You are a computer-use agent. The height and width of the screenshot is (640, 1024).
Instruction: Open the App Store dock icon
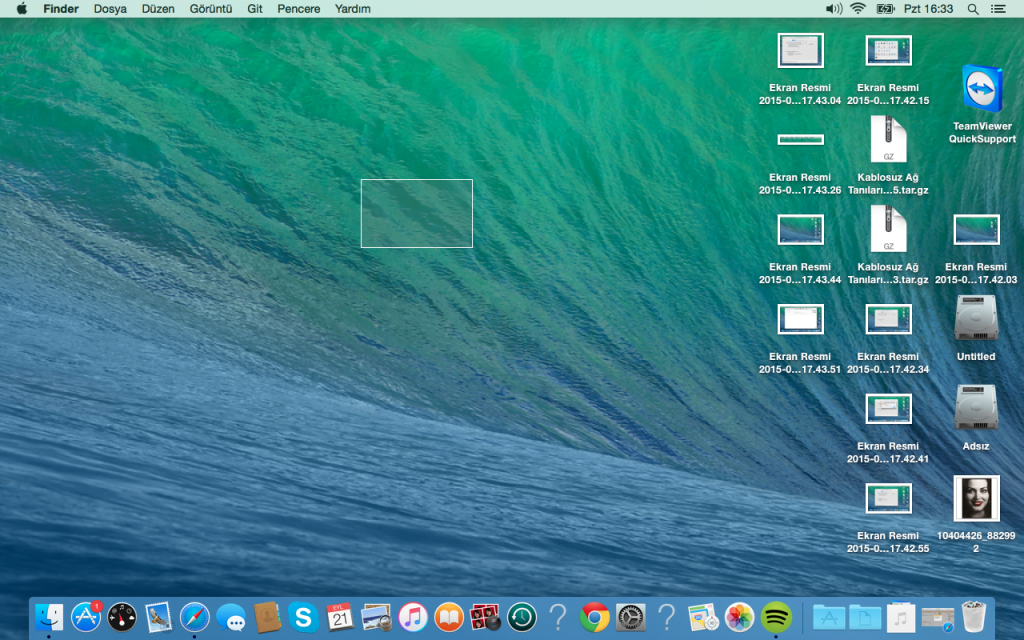coord(86,617)
